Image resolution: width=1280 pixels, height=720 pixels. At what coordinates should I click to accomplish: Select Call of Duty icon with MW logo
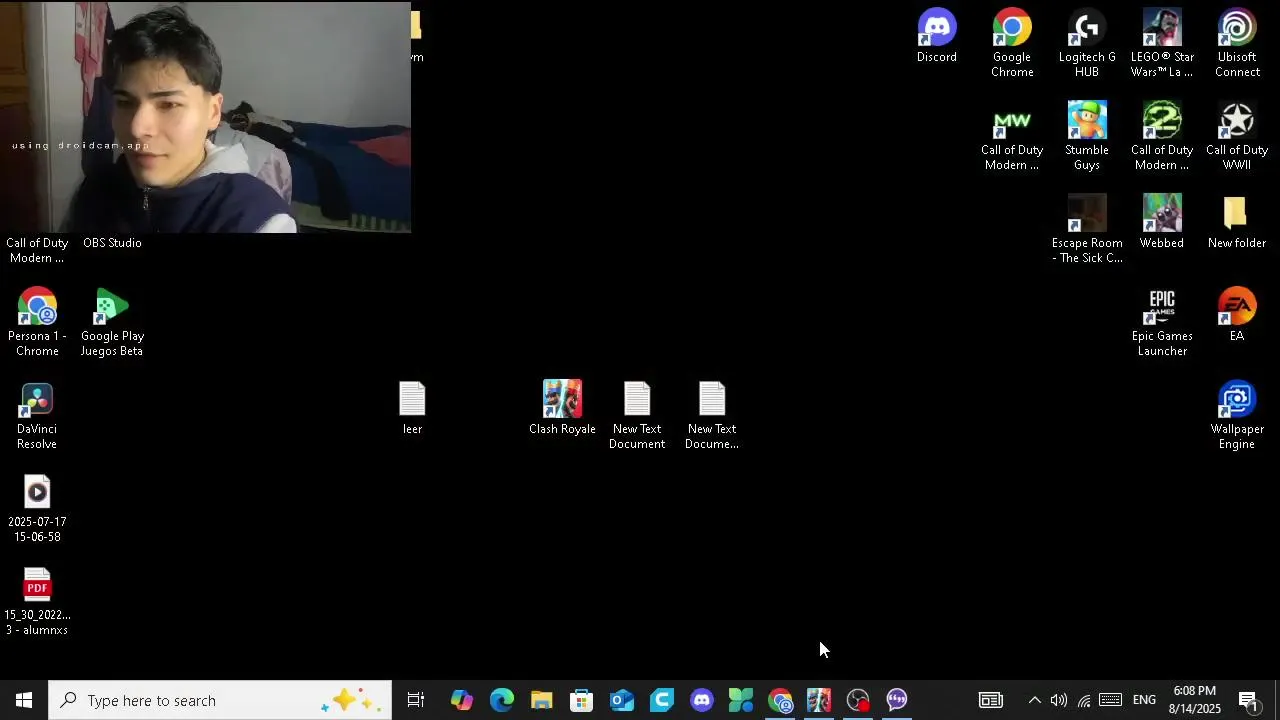1012,137
